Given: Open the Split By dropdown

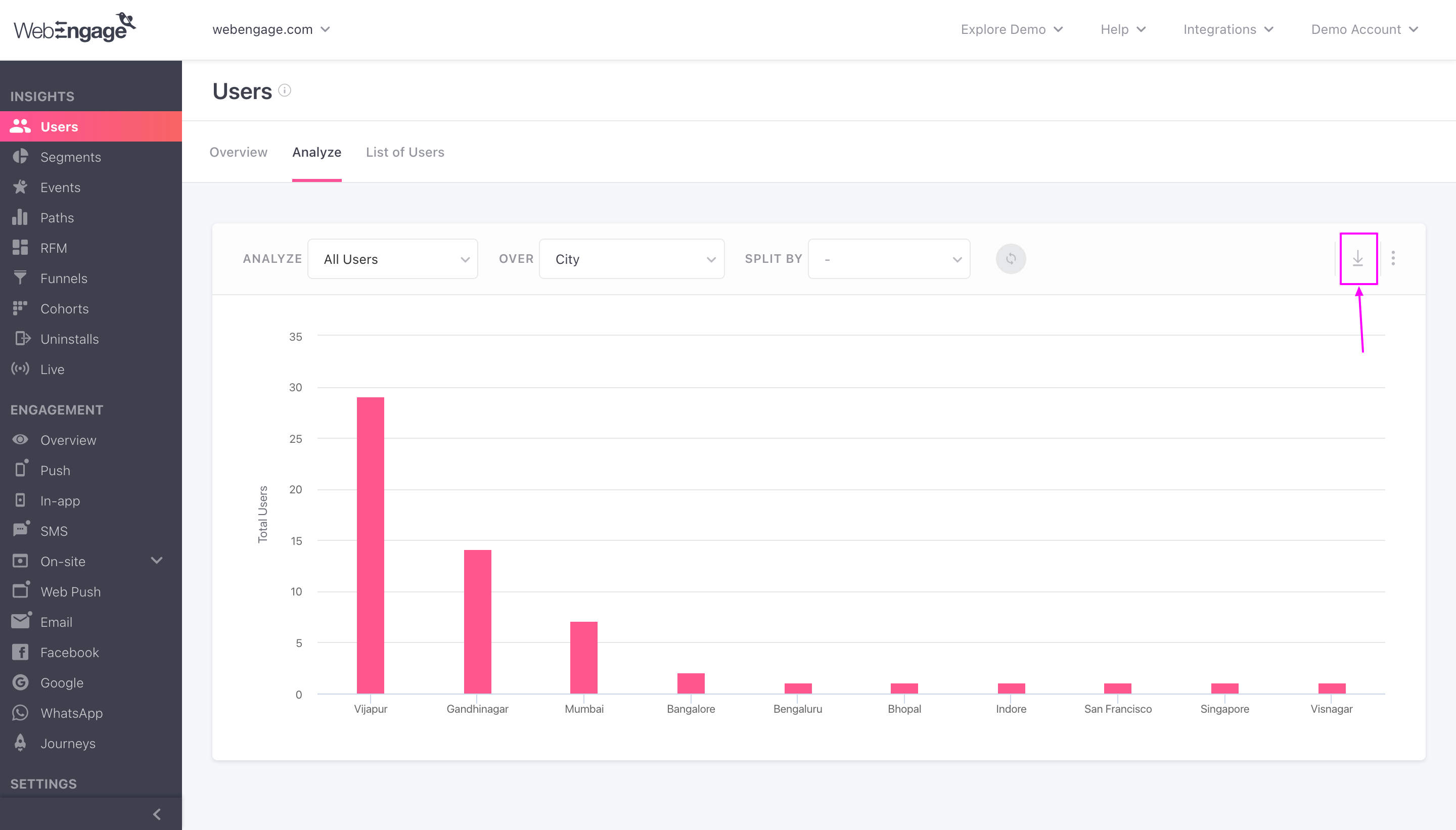Looking at the screenshot, I should (x=889, y=258).
